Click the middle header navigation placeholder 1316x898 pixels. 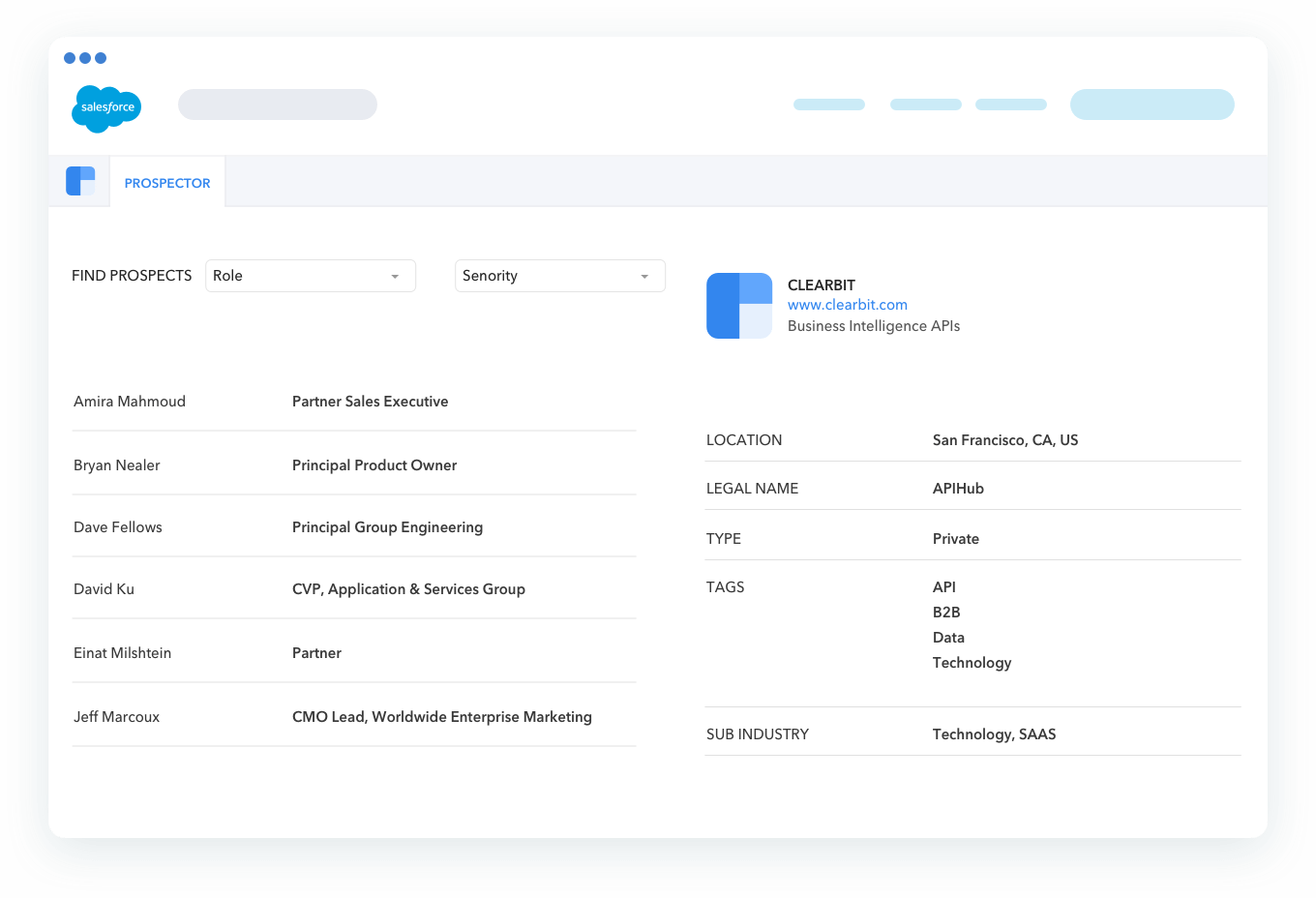pos(926,105)
